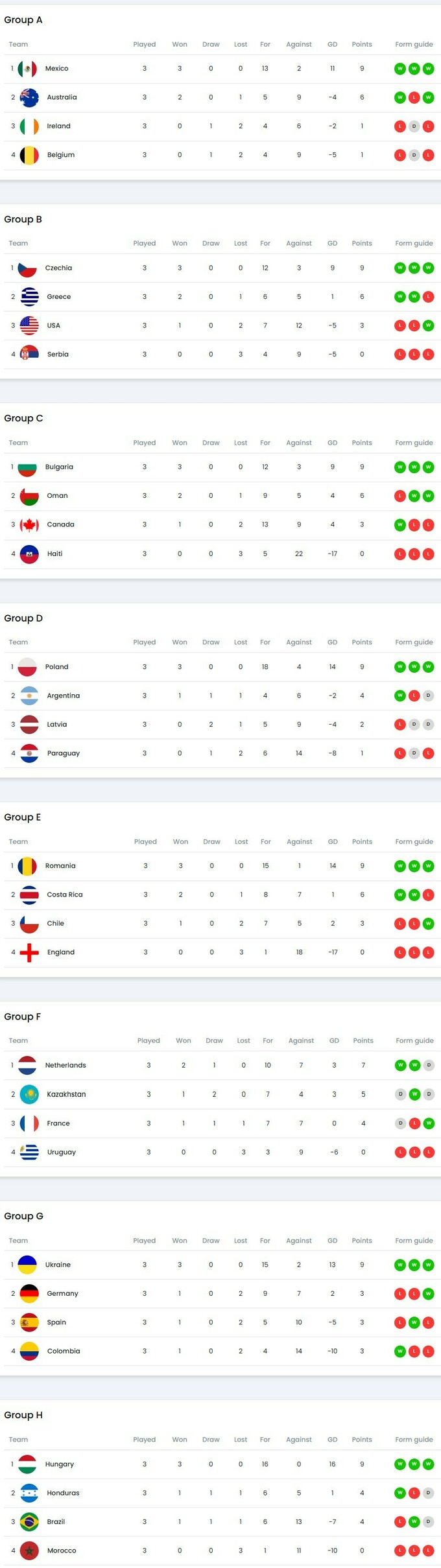Click the last win badge in USA's form guide

pos(428,325)
